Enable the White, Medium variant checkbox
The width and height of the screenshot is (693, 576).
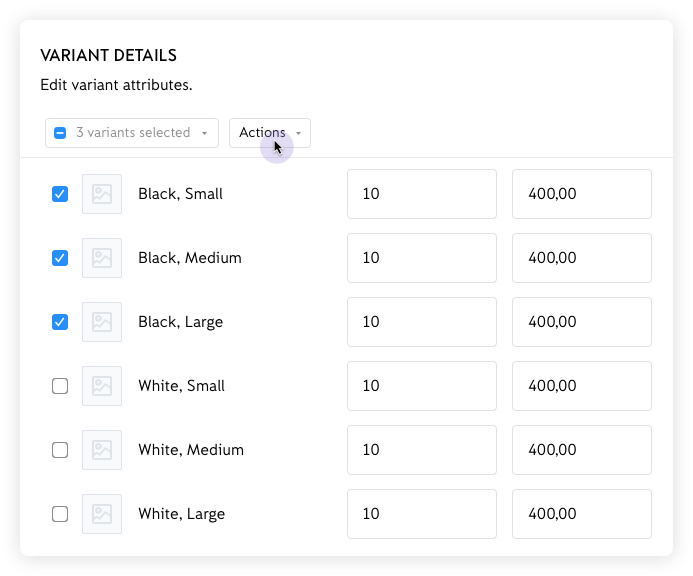click(60, 450)
